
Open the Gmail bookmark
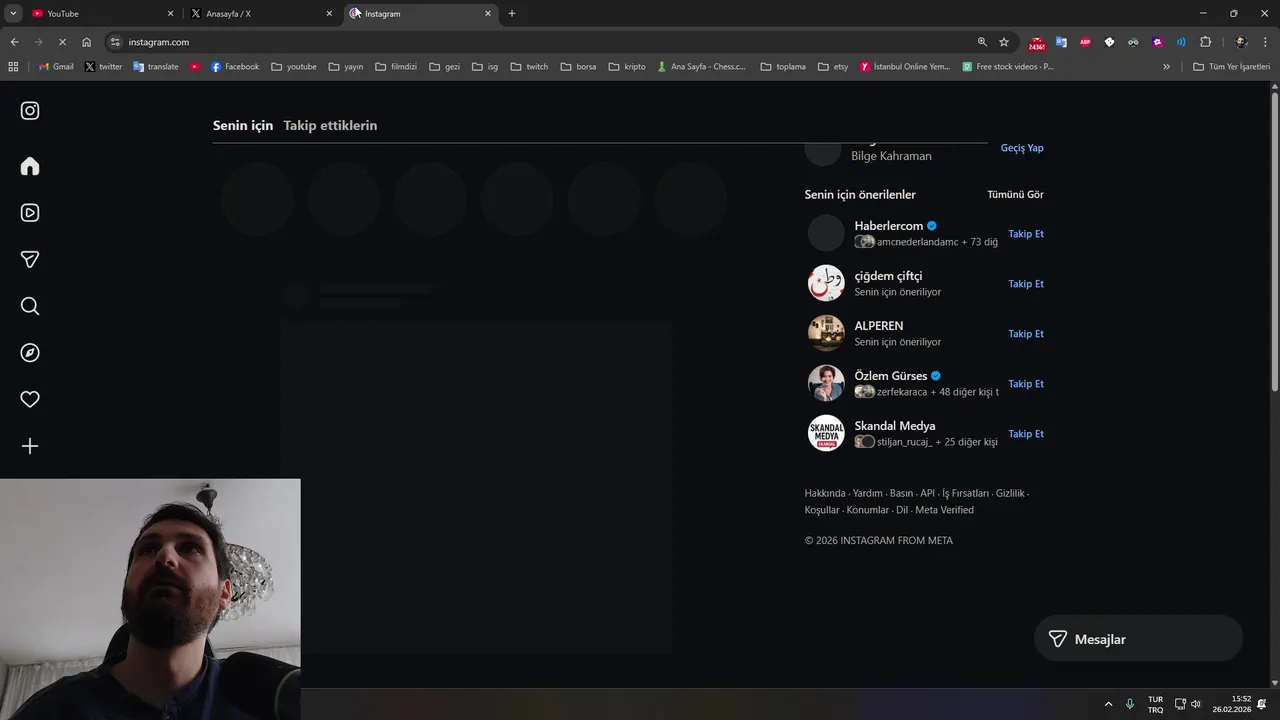click(x=56, y=67)
